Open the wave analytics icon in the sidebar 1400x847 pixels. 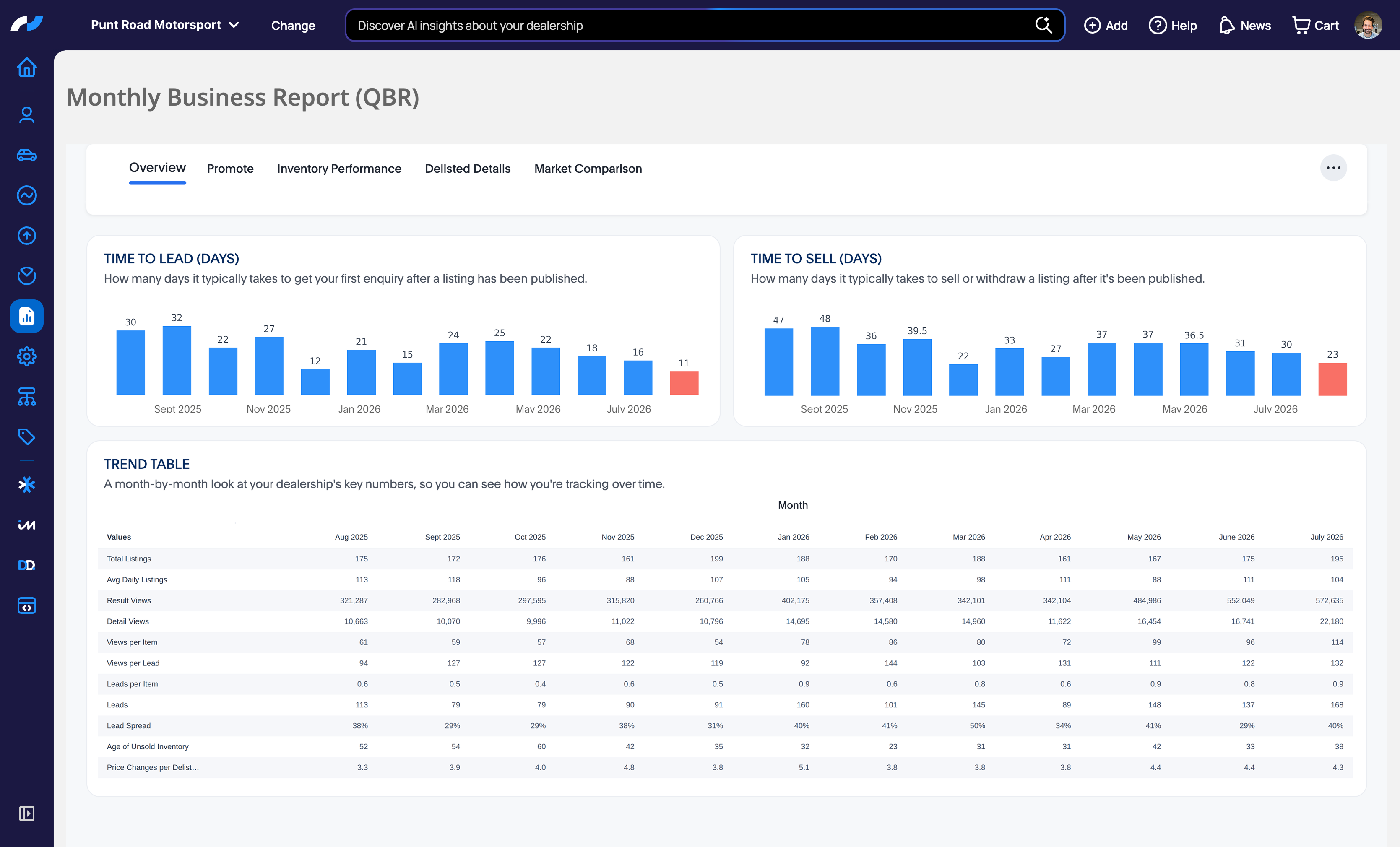[x=27, y=195]
